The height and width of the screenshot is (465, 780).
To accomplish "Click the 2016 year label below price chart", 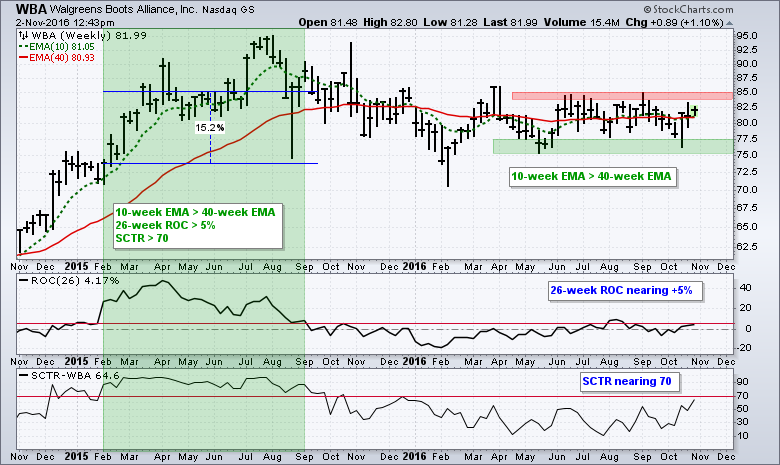I will click(414, 266).
